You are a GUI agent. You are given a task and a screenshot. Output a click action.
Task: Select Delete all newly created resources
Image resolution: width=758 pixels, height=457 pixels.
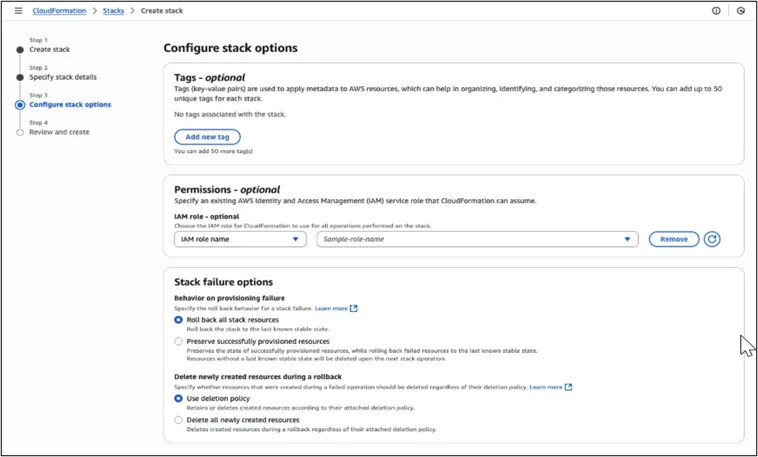(179, 420)
